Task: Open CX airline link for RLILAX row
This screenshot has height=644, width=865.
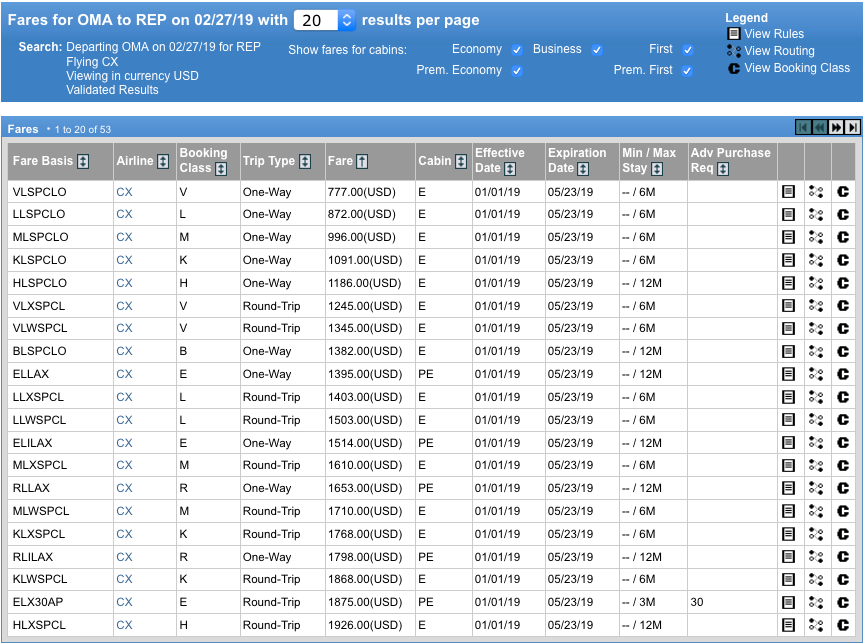Action: pyautogui.click(x=124, y=557)
